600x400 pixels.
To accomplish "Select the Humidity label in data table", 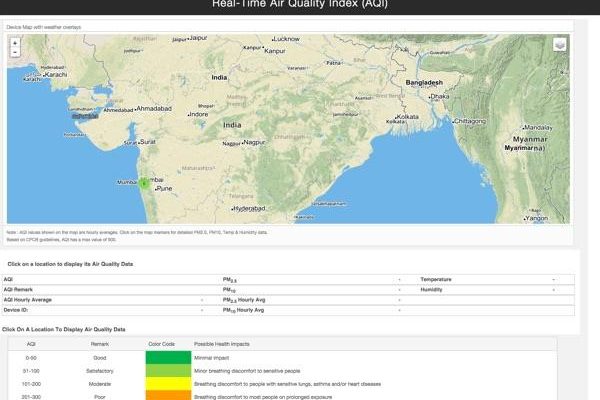I will pos(431,290).
